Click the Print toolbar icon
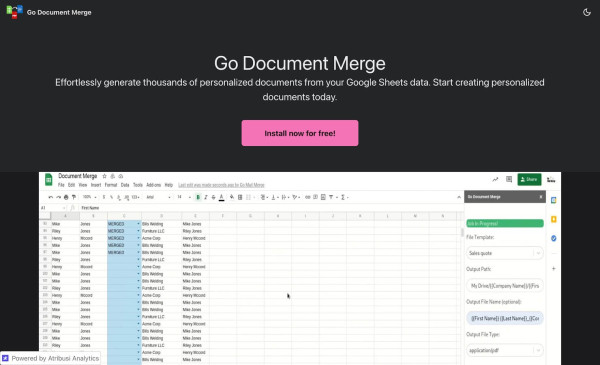The width and height of the screenshot is (600, 365). (x=66, y=197)
